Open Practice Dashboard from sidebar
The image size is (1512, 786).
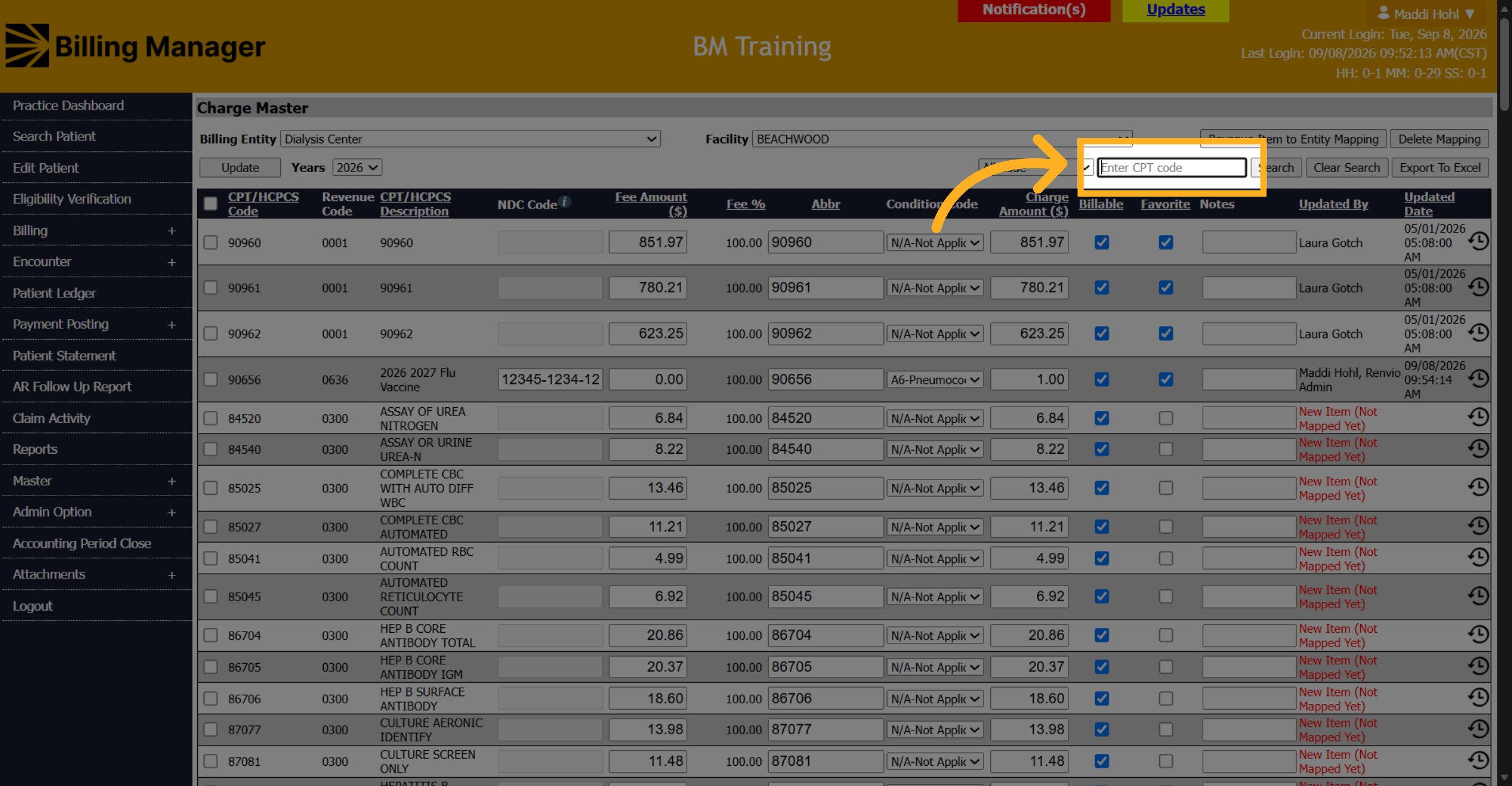coord(68,105)
